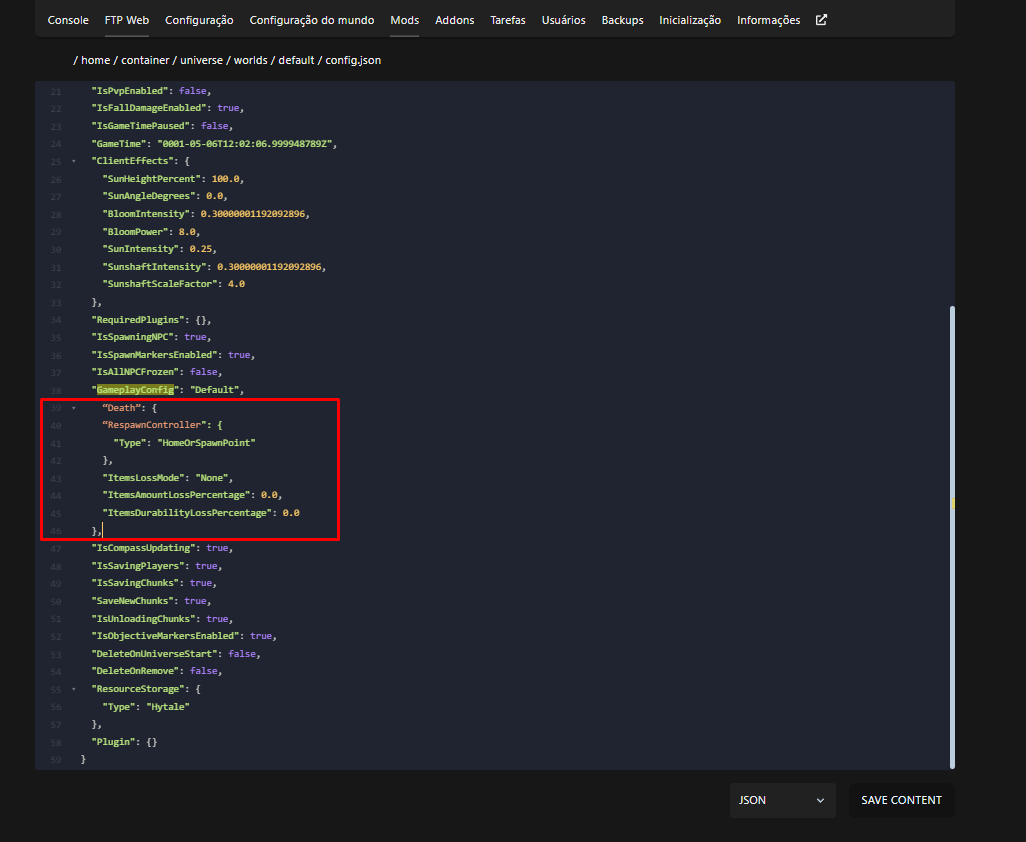Collapse the ClientEffects block fold arrow
Image resolution: width=1026 pixels, height=842 pixels.
click(x=73, y=161)
